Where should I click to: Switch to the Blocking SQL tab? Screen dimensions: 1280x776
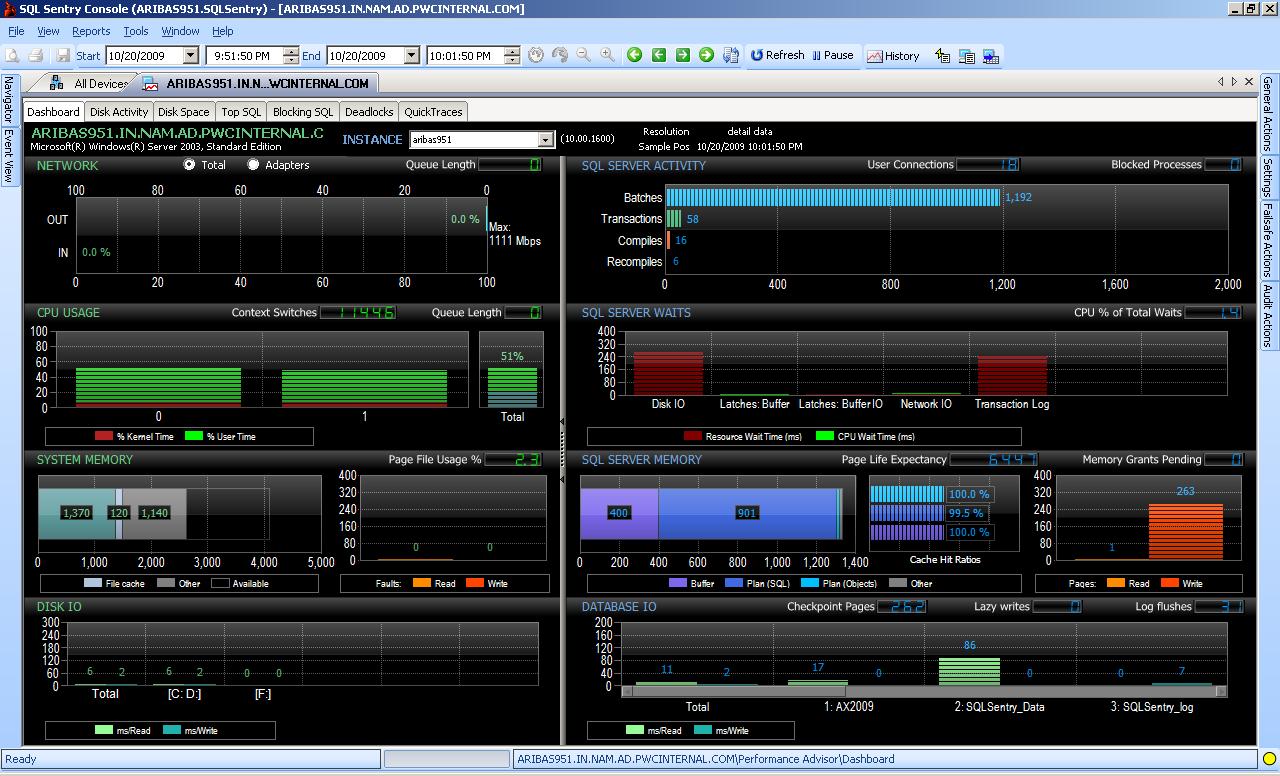(303, 112)
